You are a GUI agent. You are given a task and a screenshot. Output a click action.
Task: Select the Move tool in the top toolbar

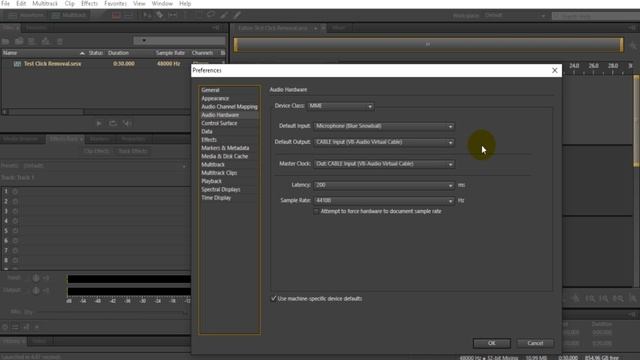[x=147, y=15]
